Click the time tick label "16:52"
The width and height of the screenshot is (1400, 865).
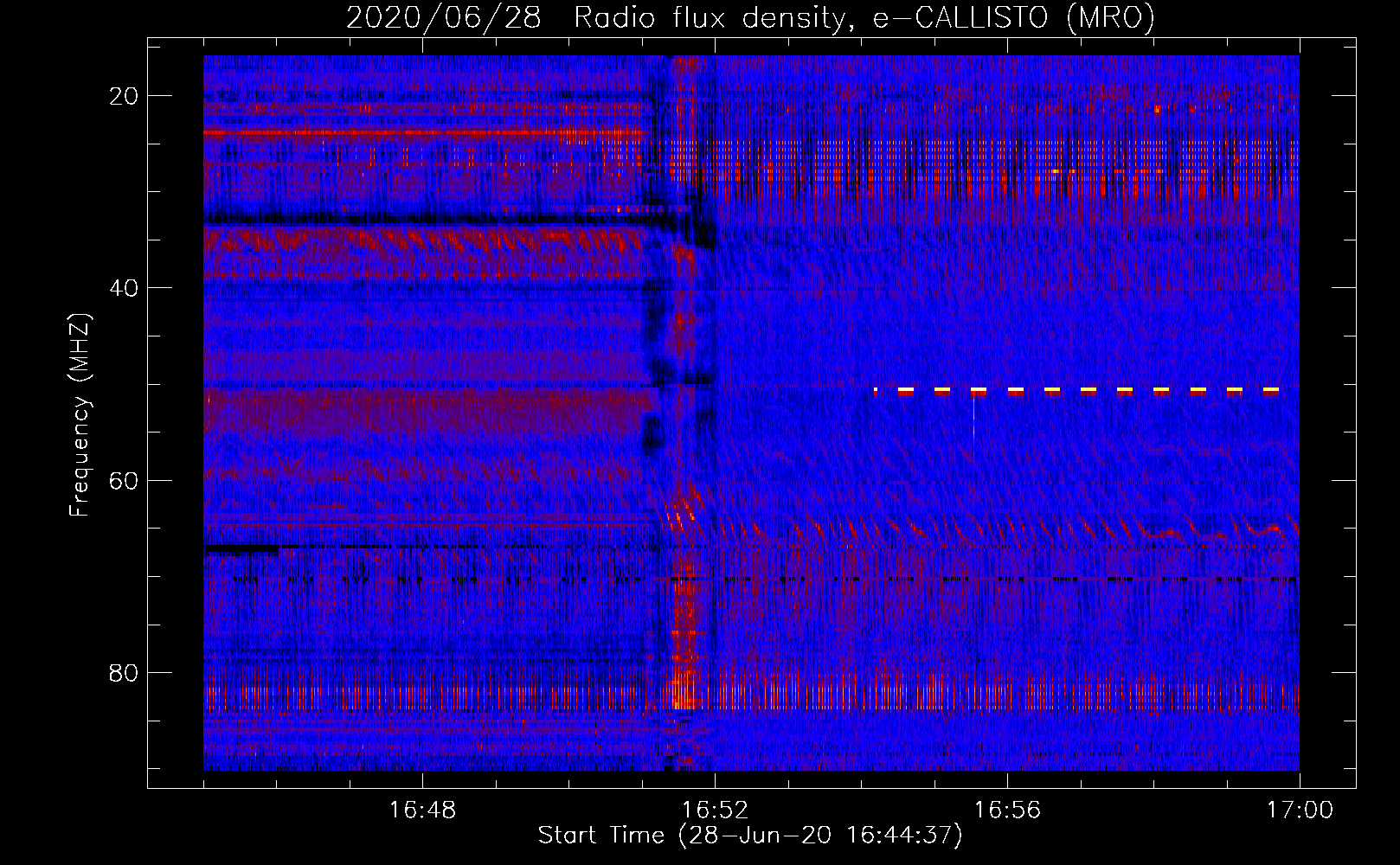point(715,810)
